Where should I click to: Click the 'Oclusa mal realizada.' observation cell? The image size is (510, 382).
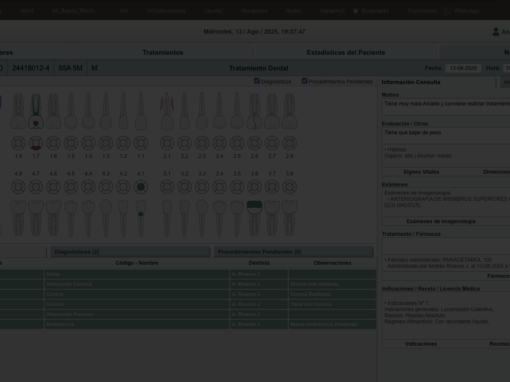(332, 284)
